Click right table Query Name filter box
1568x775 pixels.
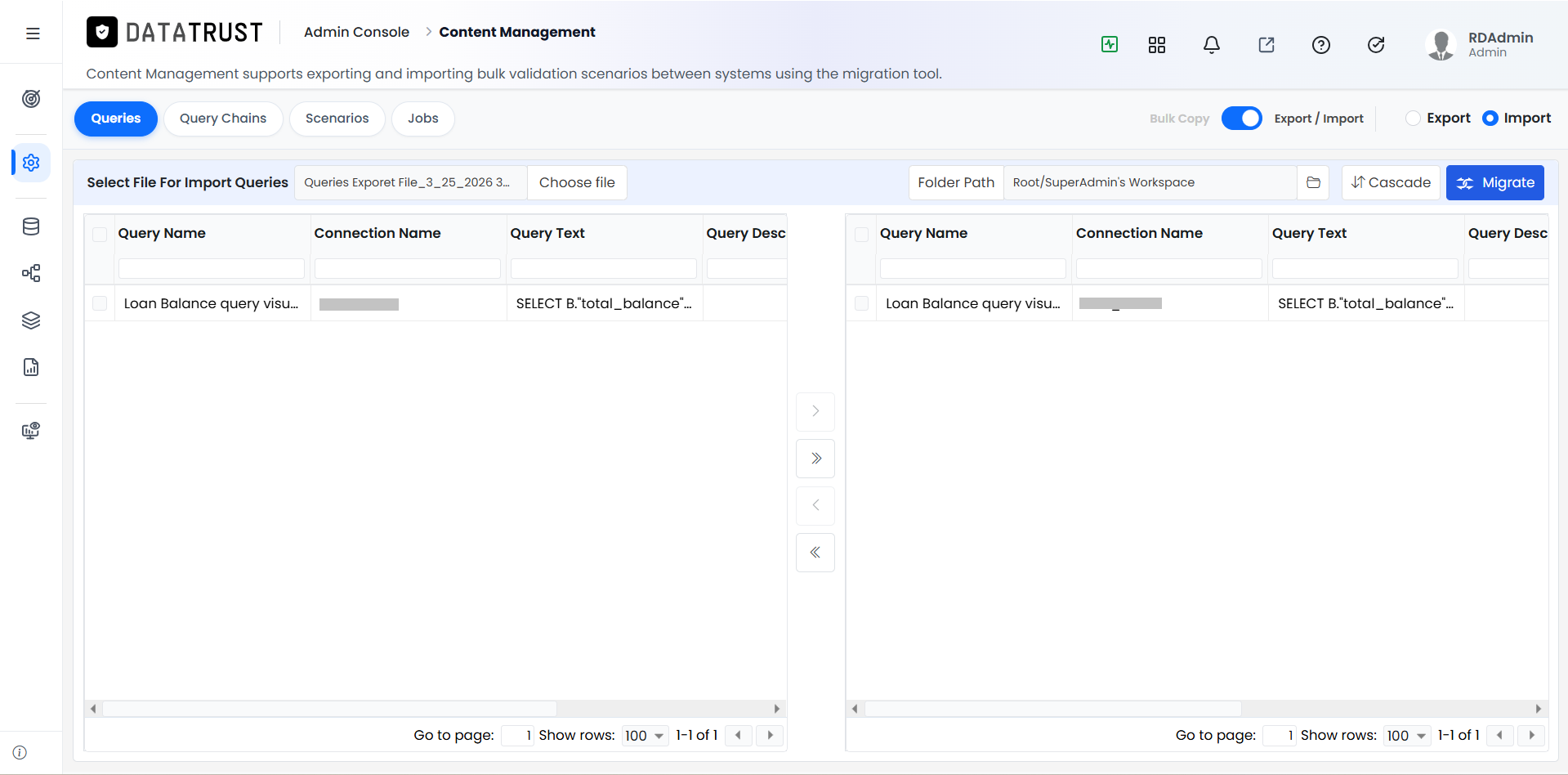pyautogui.click(x=972, y=268)
